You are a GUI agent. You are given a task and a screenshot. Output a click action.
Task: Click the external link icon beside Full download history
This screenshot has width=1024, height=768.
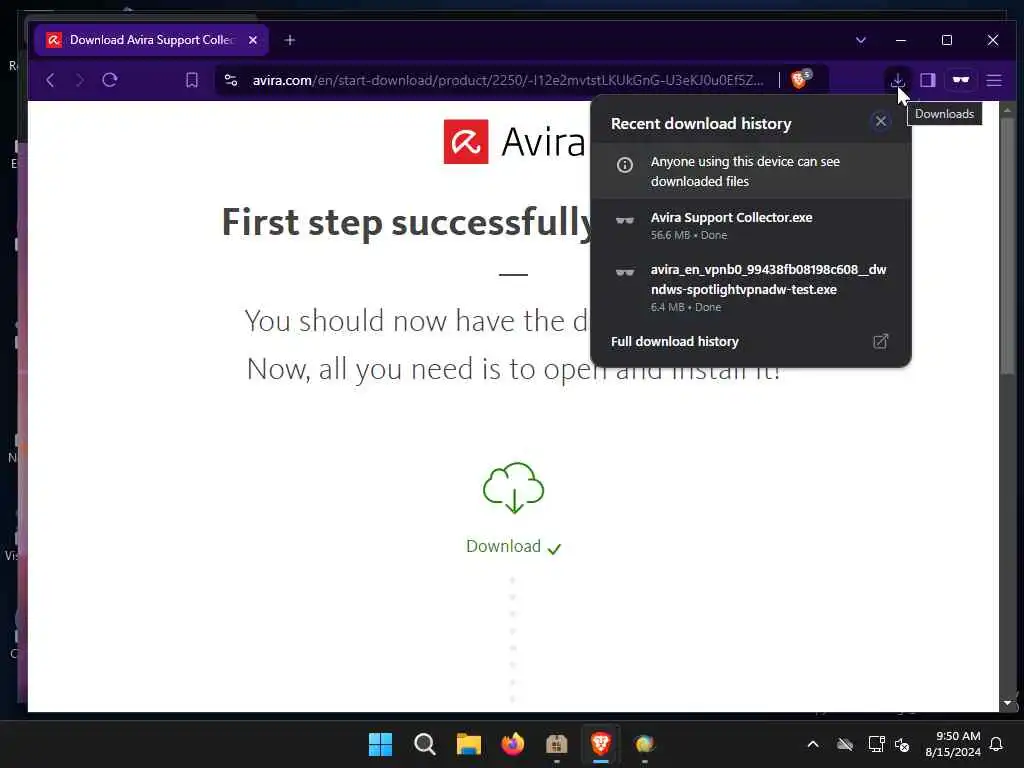pyautogui.click(x=880, y=341)
